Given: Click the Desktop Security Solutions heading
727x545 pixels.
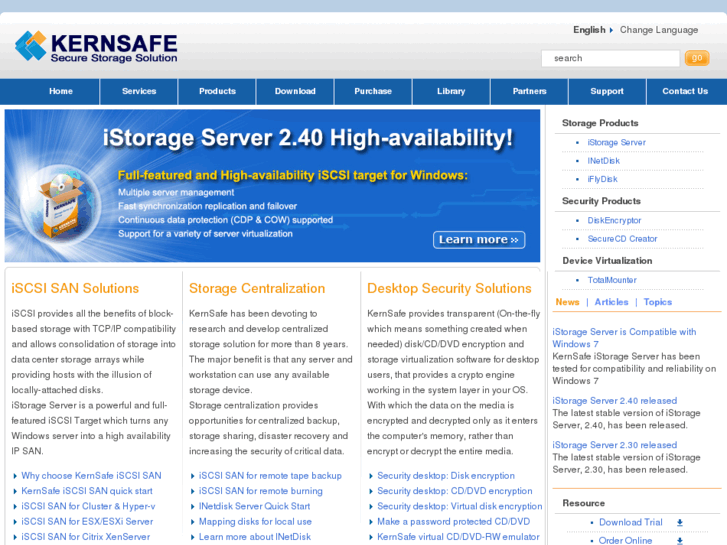Looking at the screenshot, I should (x=449, y=289).
